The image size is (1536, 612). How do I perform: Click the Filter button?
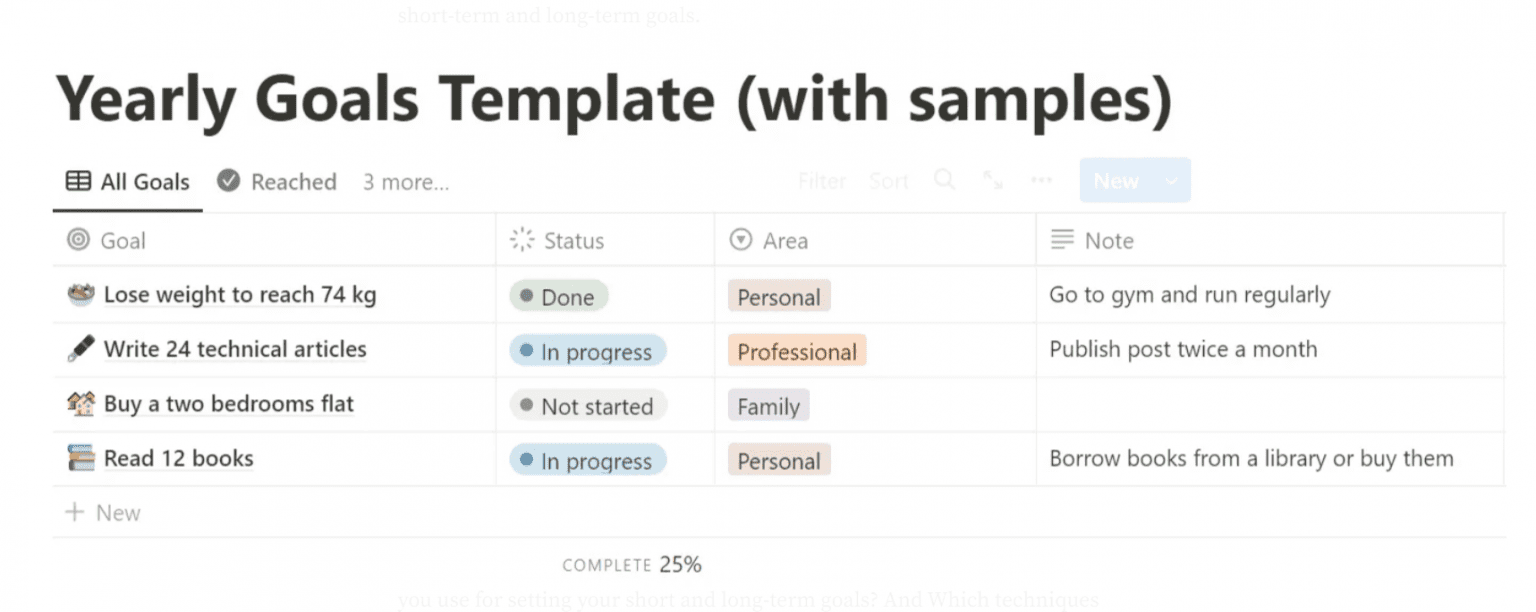coord(822,181)
